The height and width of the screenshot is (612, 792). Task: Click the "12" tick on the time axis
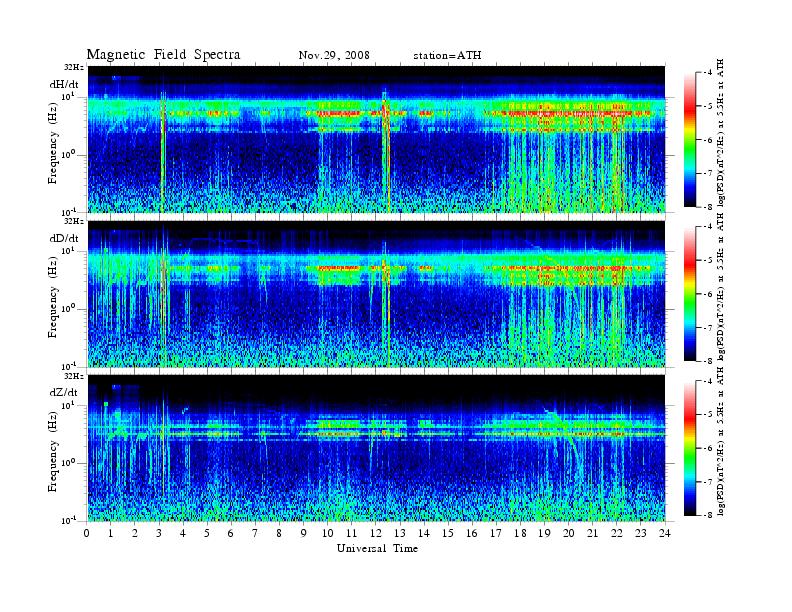click(x=376, y=533)
